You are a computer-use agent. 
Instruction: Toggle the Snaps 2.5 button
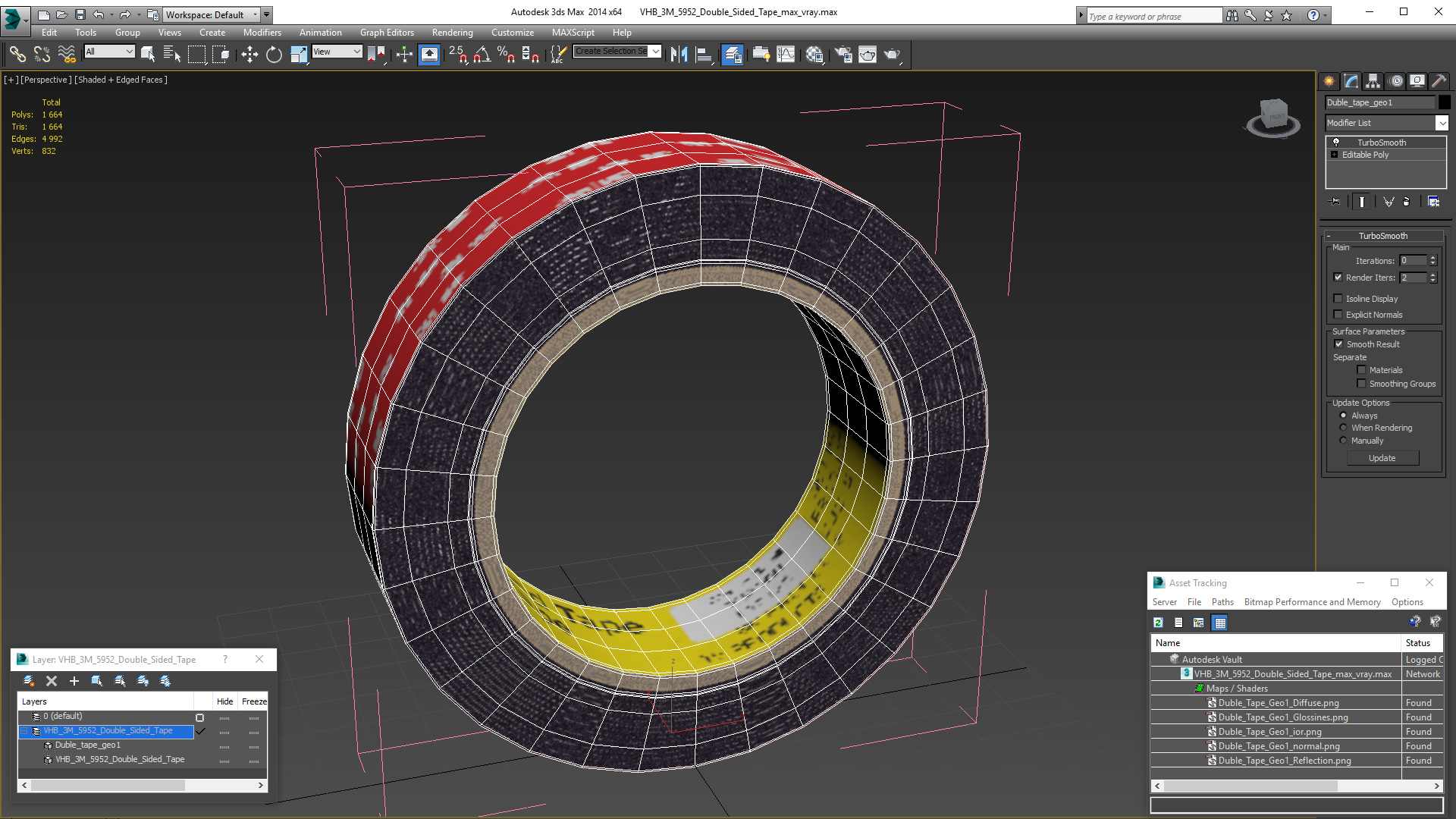tap(457, 54)
